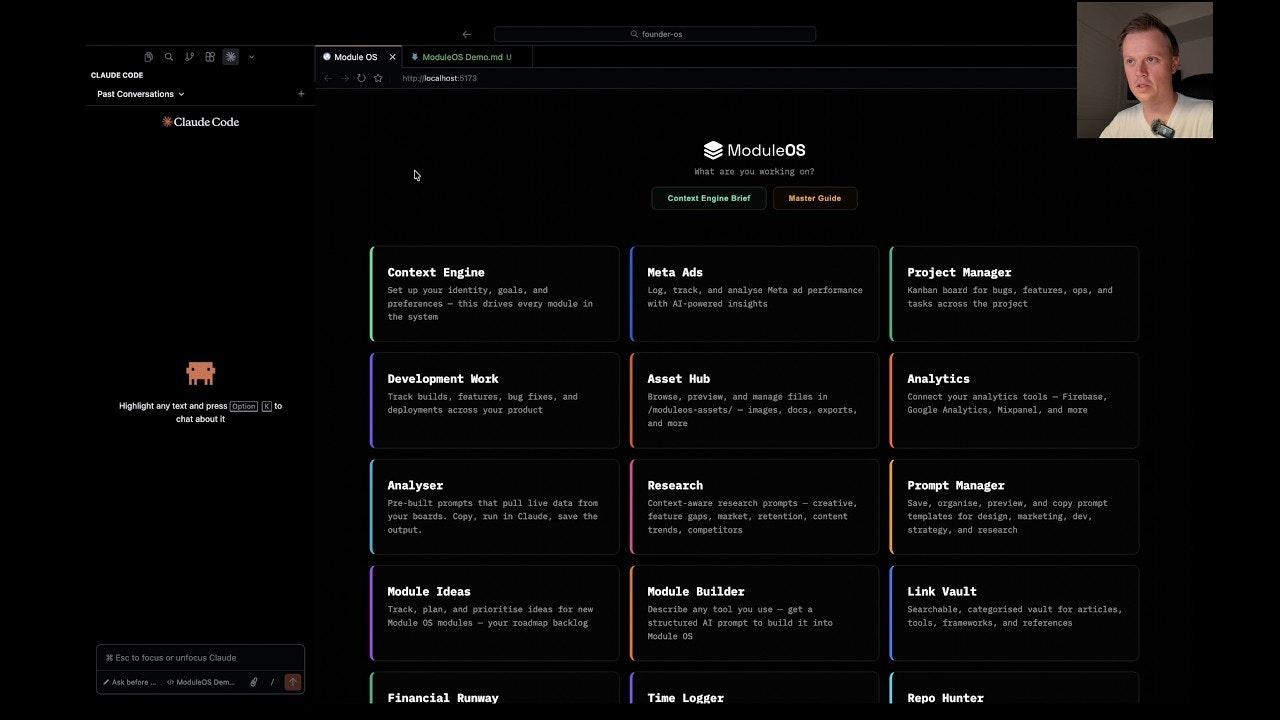Screen dimensions: 1280x720
Task: Open the Explorer files icon in sidebar
Action: [148, 57]
